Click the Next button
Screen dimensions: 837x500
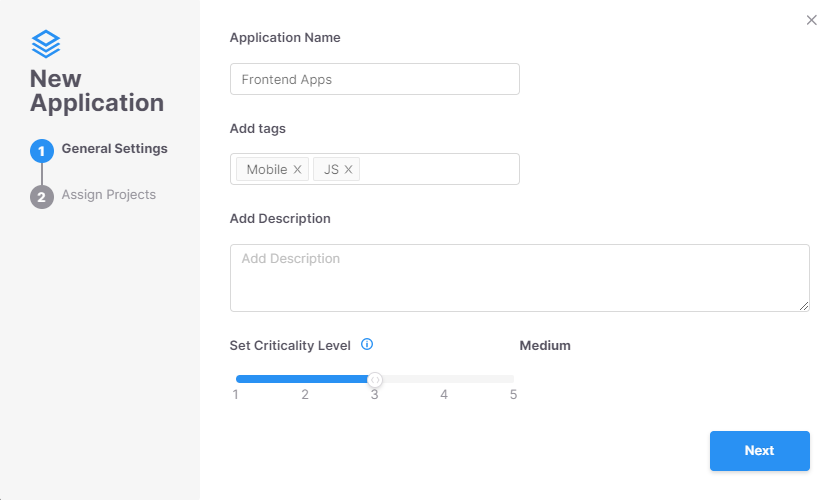pos(760,451)
